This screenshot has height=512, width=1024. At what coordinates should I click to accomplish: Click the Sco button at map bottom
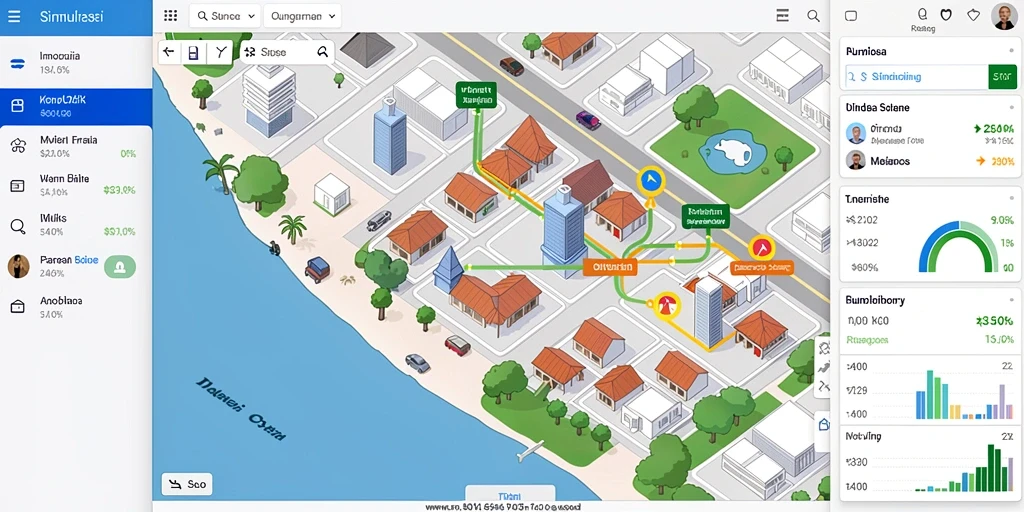187,484
